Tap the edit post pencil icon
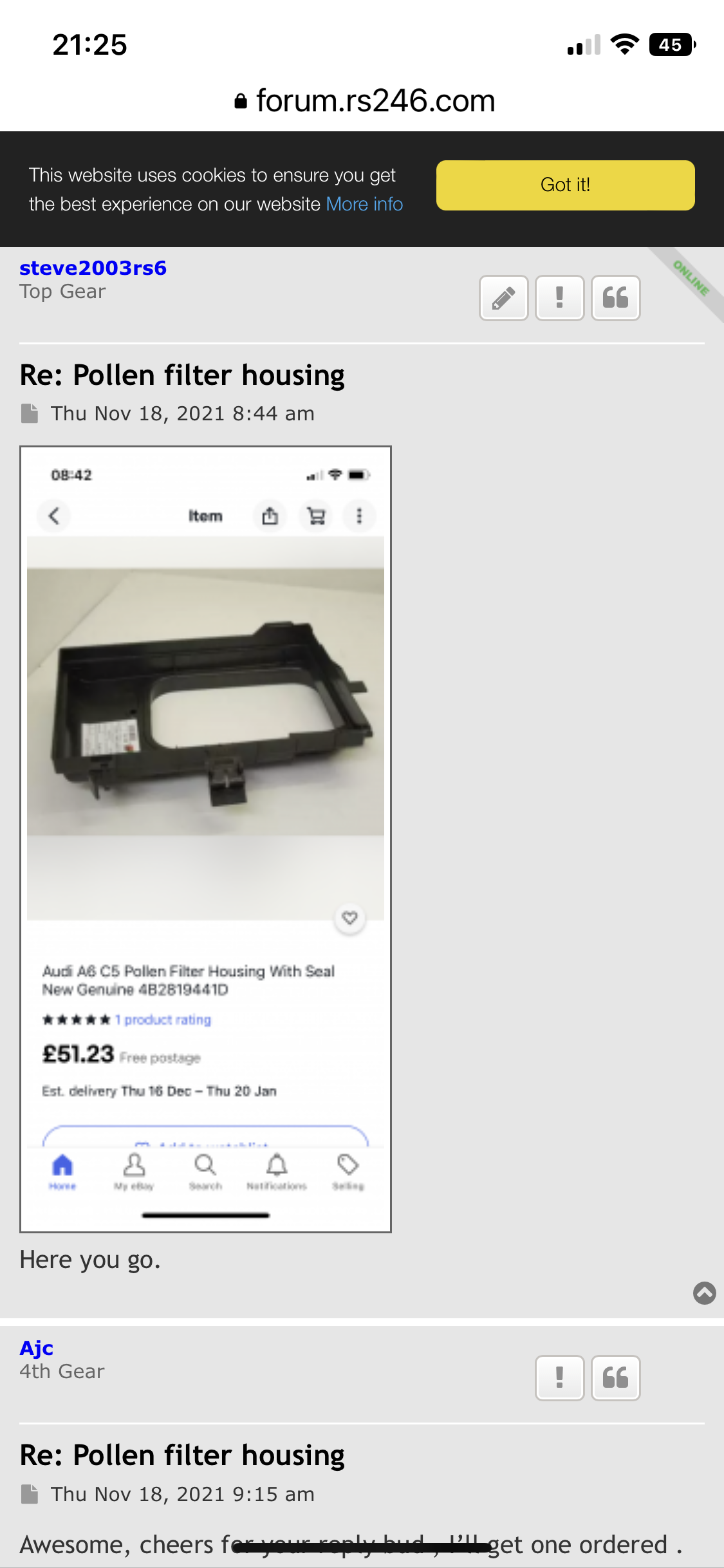The width and height of the screenshot is (724, 1568). point(503,298)
